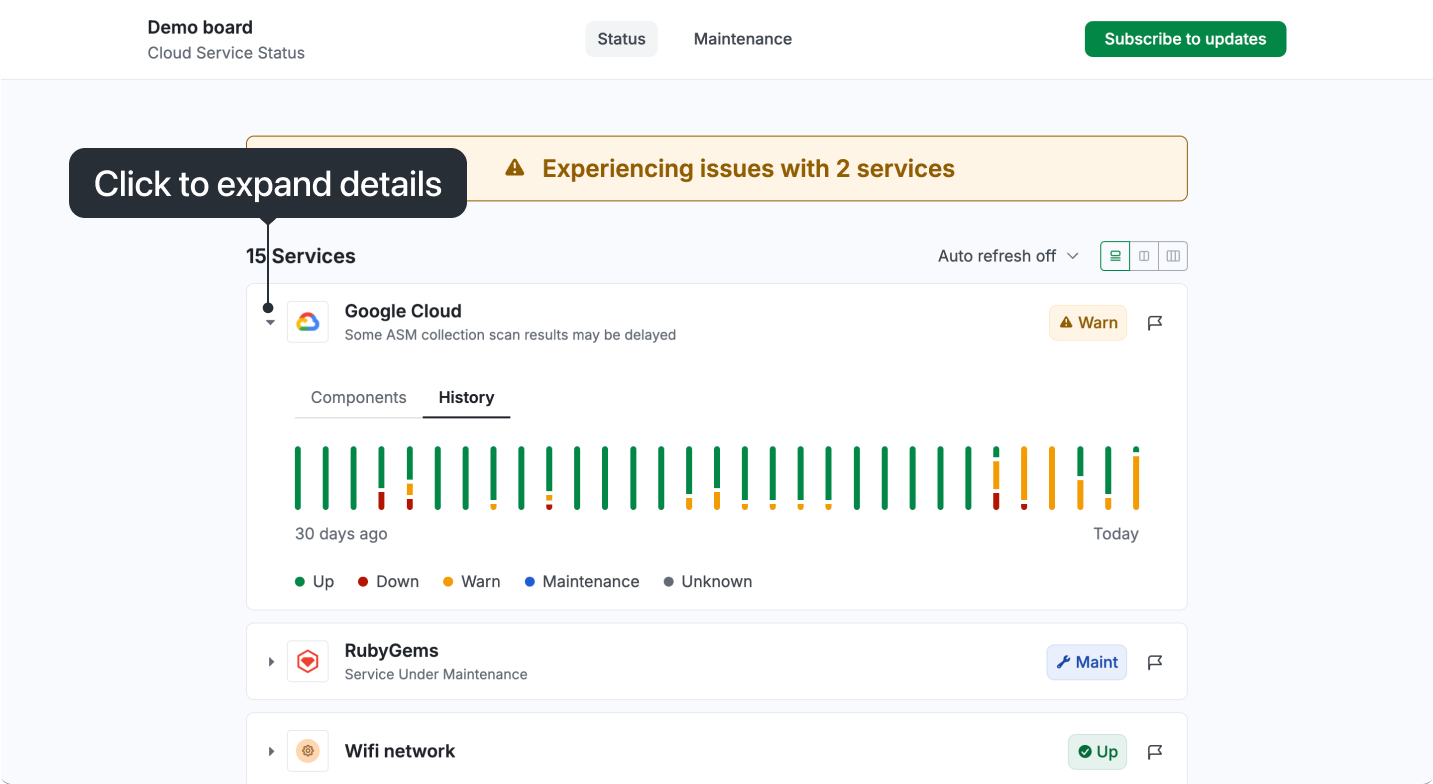
Task: Switch to the three-column layout view
Action: pos(1172,255)
